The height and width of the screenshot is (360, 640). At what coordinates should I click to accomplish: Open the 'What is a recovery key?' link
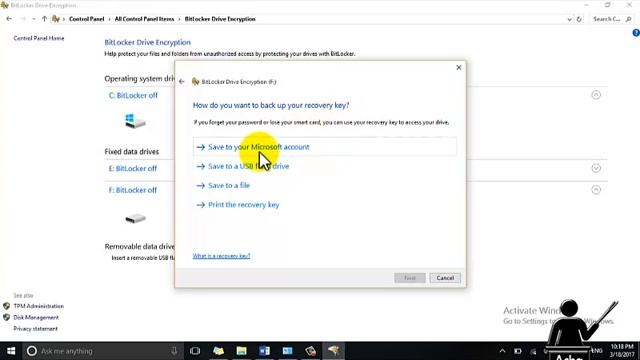(x=221, y=256)
